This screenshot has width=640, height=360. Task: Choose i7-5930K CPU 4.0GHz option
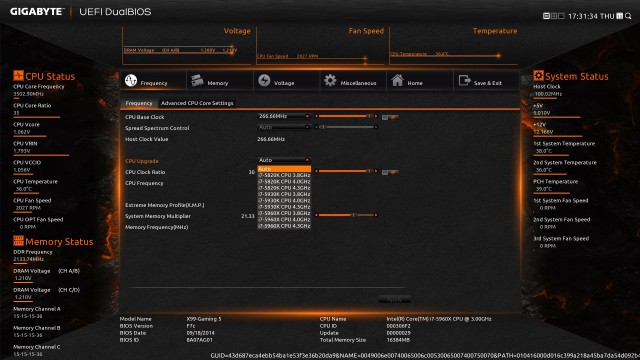(x=284, y=200)
